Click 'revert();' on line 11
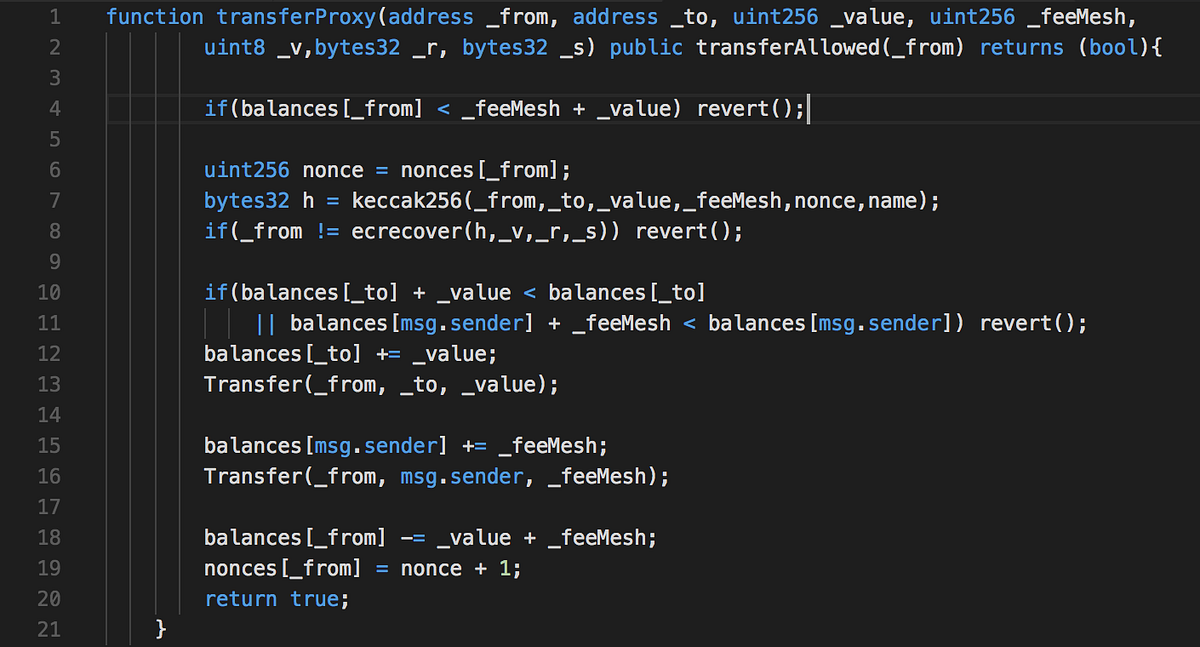This screenshot has height=647, width=1200. 1033,324
